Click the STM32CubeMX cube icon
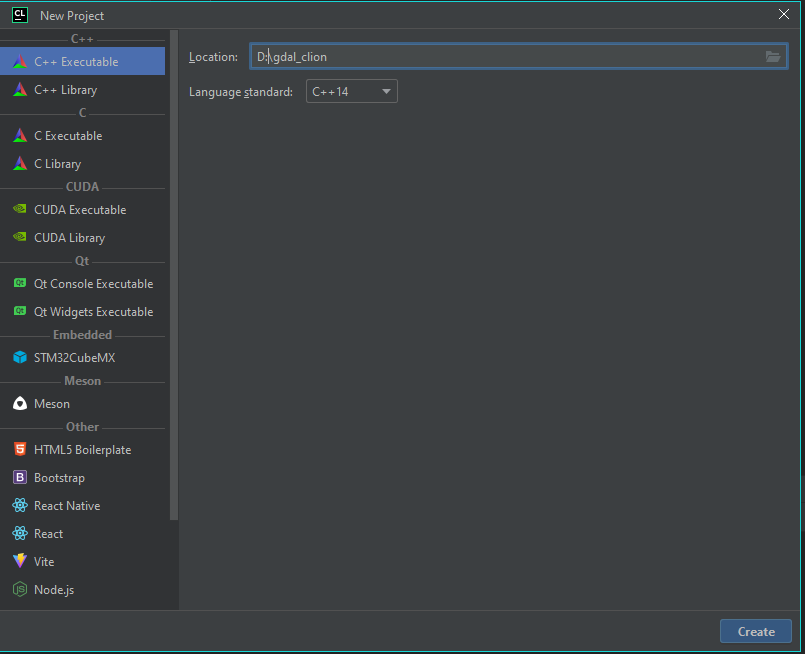The width and height of the screenshot is (805, 654). (x=20, y=357)
